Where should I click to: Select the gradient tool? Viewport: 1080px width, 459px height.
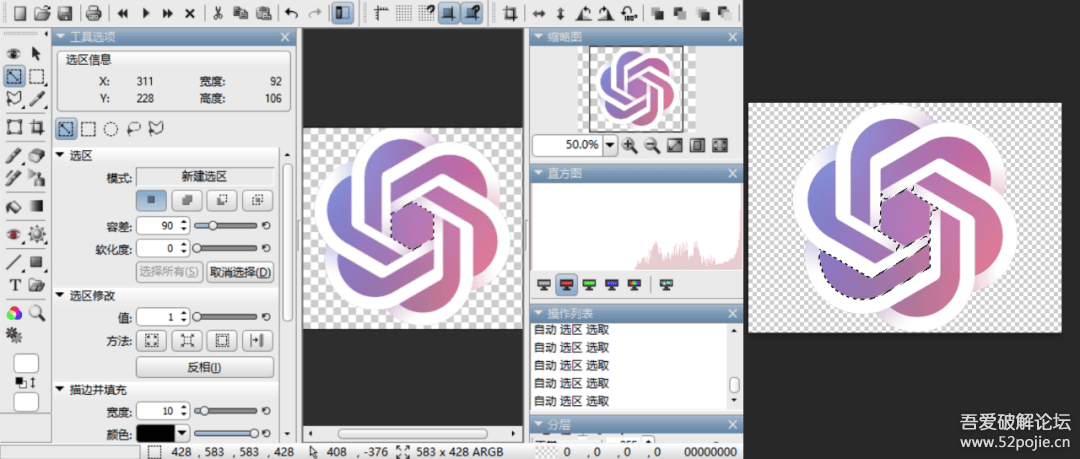pos(37,206)
